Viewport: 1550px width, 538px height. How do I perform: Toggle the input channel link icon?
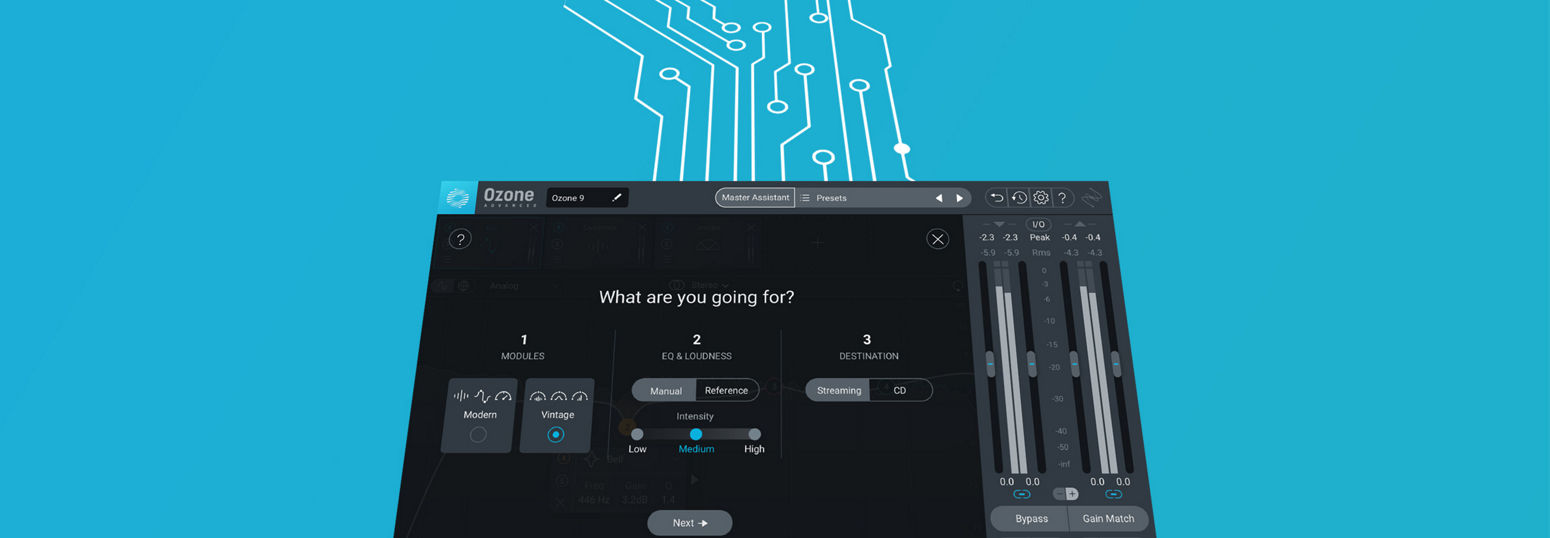click(1021, 494)
